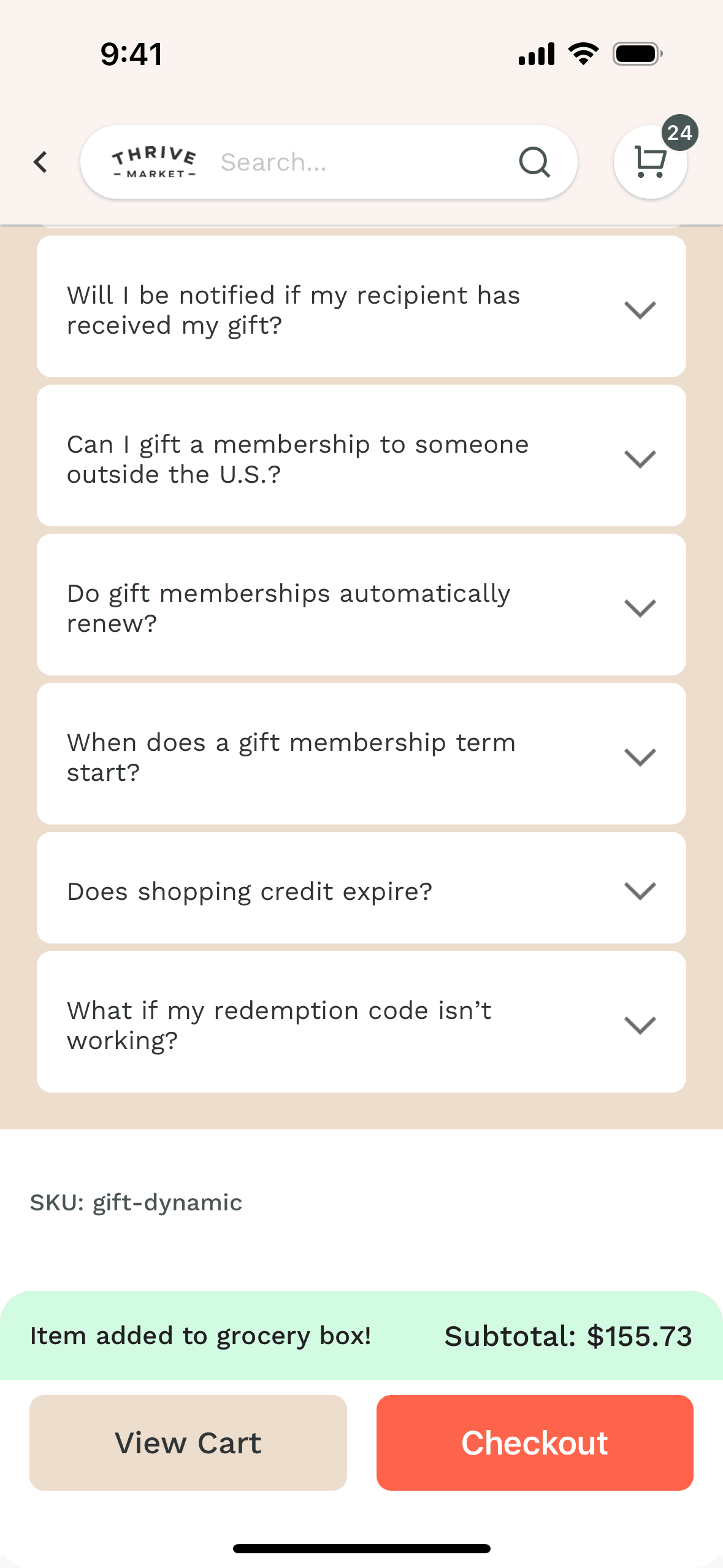This screenshot has height=1568, width=723.
Task: Tap the Thrive Market logo
Action: coord(155,163)
